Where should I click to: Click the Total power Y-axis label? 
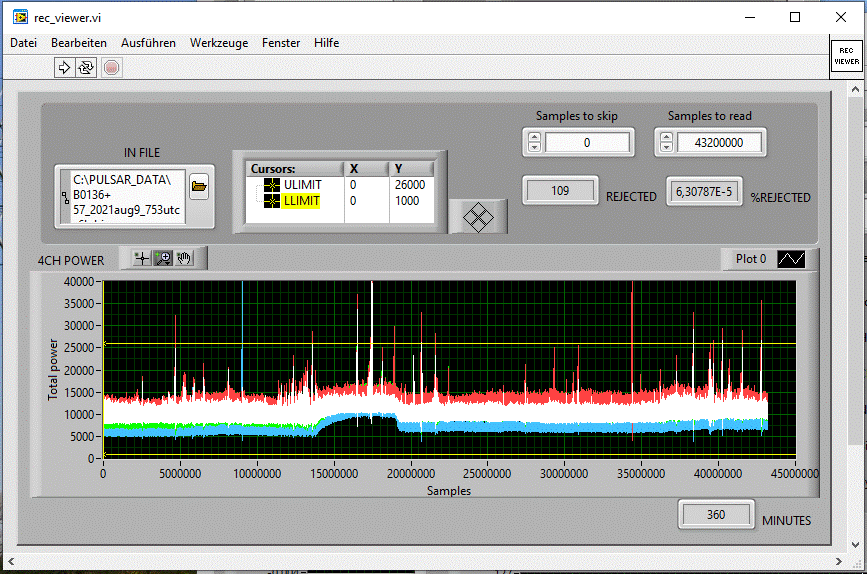click(53, 369)
